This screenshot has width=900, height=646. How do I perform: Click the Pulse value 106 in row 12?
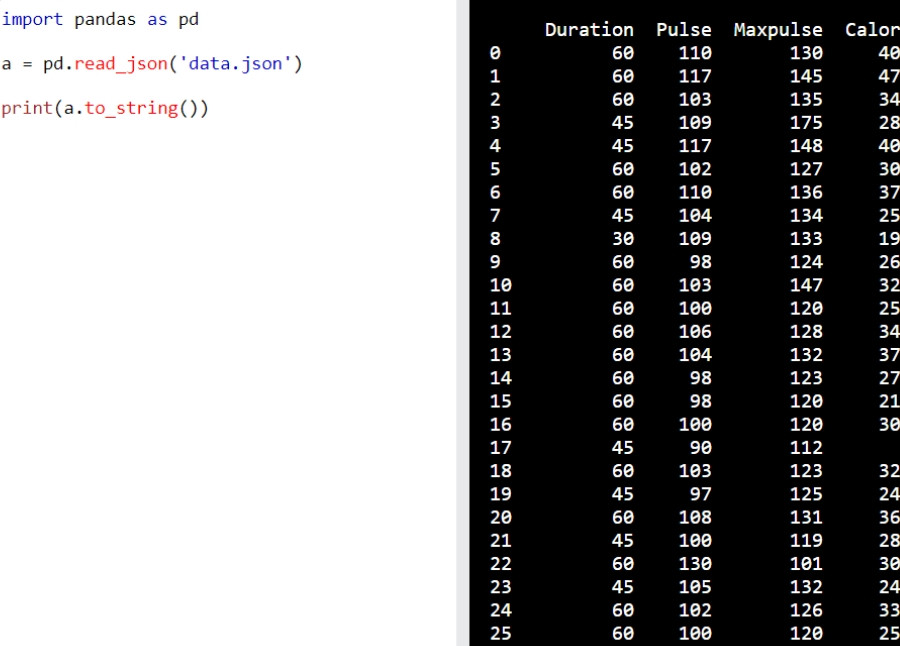click(695, 332)
